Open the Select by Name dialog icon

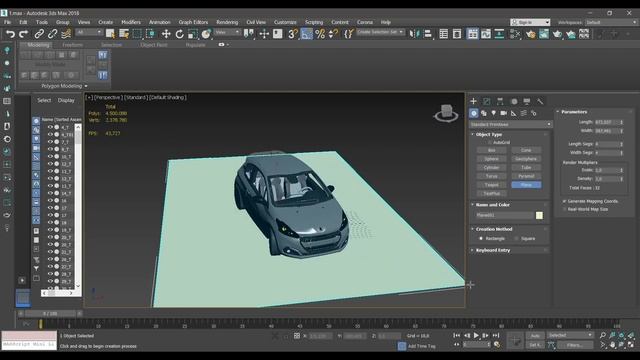pyautogui.click(x=124, y=34)
